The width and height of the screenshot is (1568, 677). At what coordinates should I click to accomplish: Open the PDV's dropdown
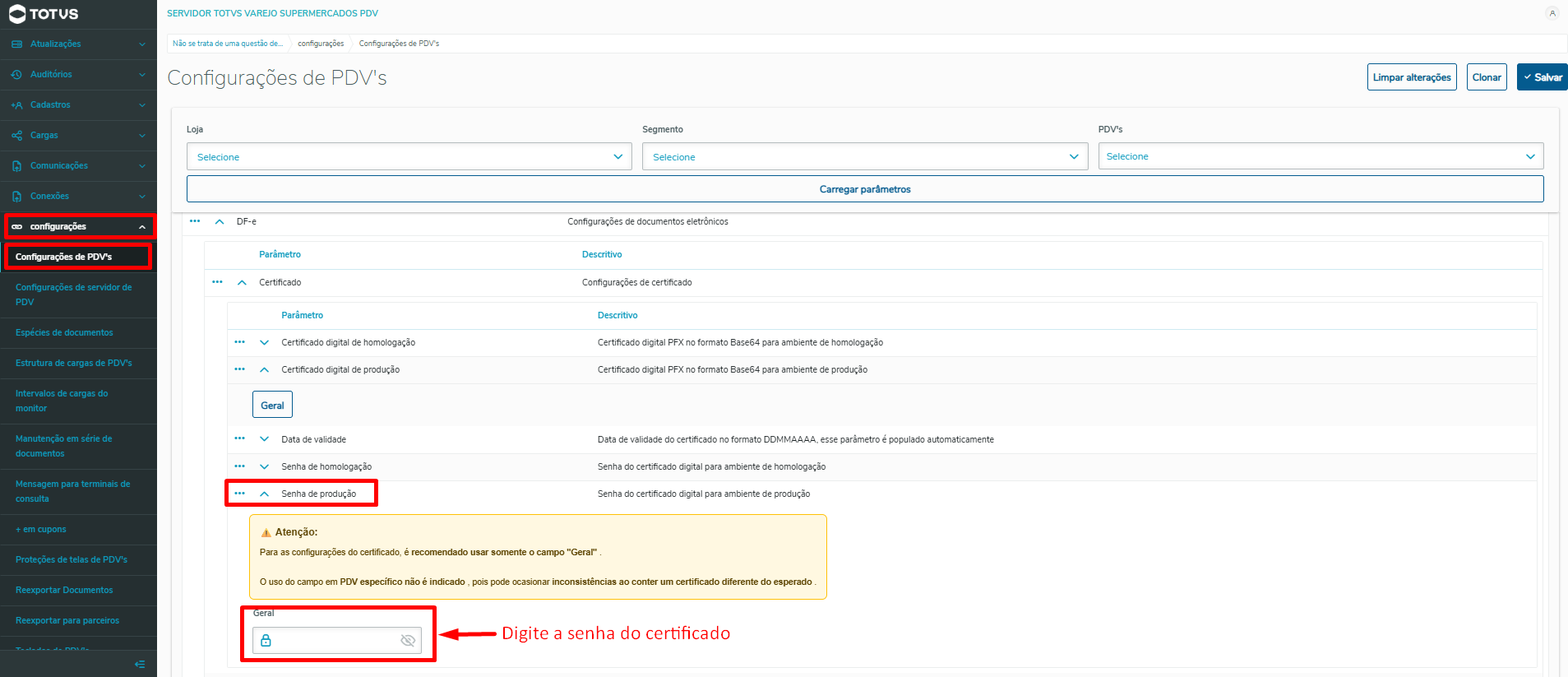1321,156
